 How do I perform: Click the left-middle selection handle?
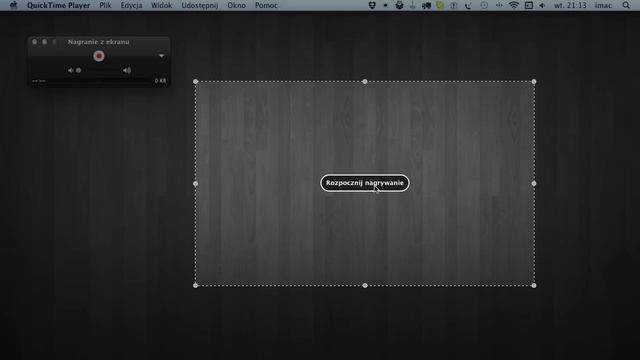coord(196,184)
